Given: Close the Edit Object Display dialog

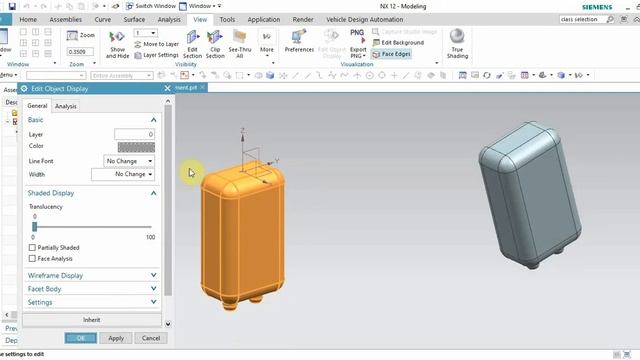Looking at the screenshot, I should (167, 89).
